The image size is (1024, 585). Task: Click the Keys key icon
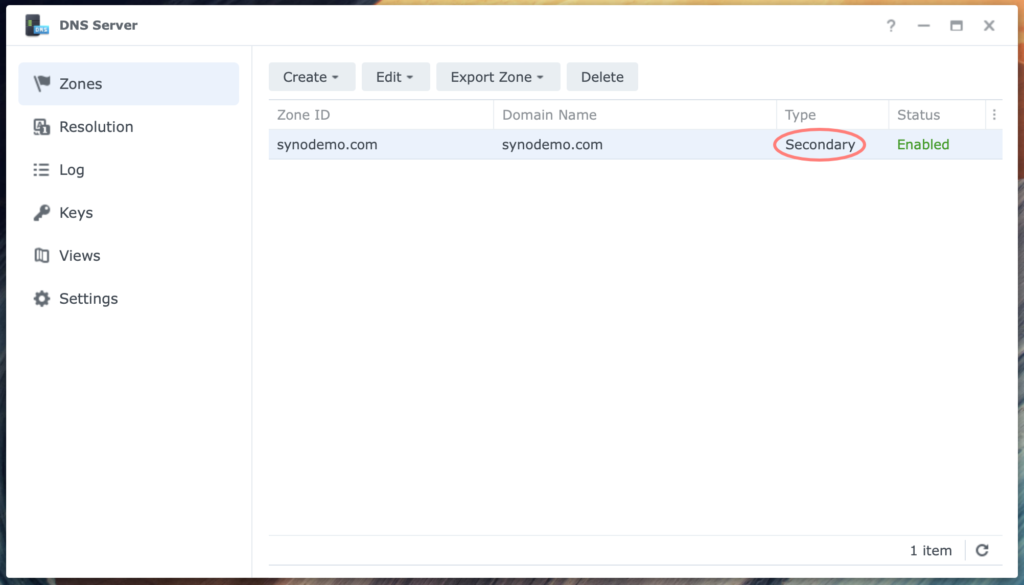[42, 212]
